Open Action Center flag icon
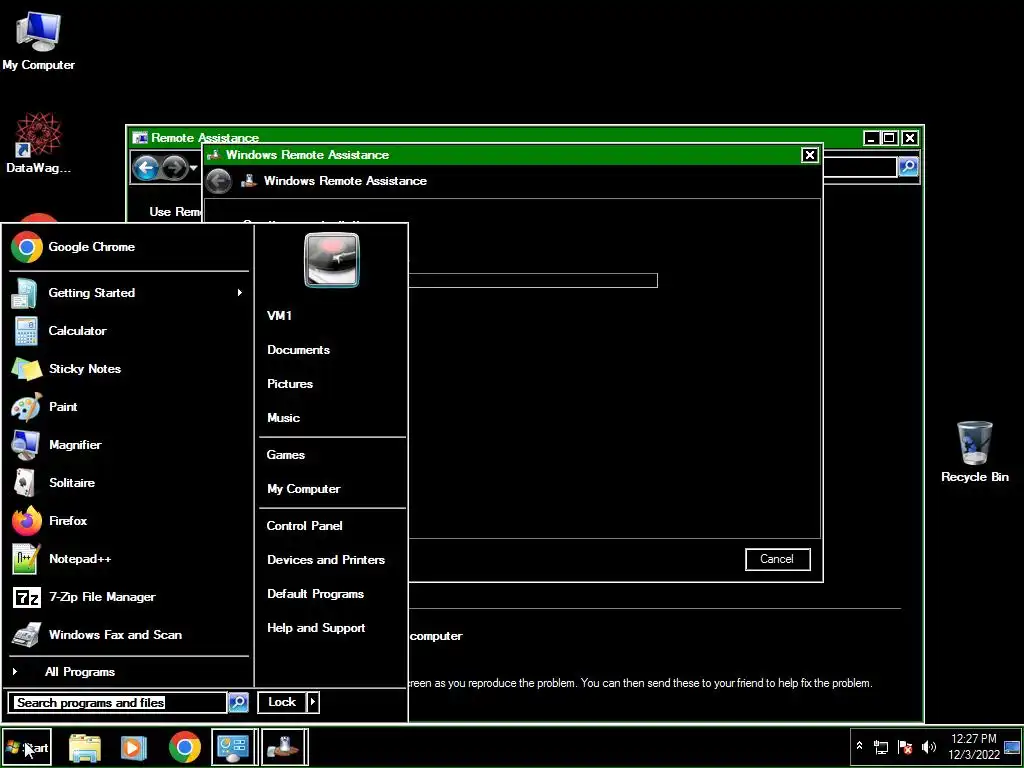 coord(905,747)
